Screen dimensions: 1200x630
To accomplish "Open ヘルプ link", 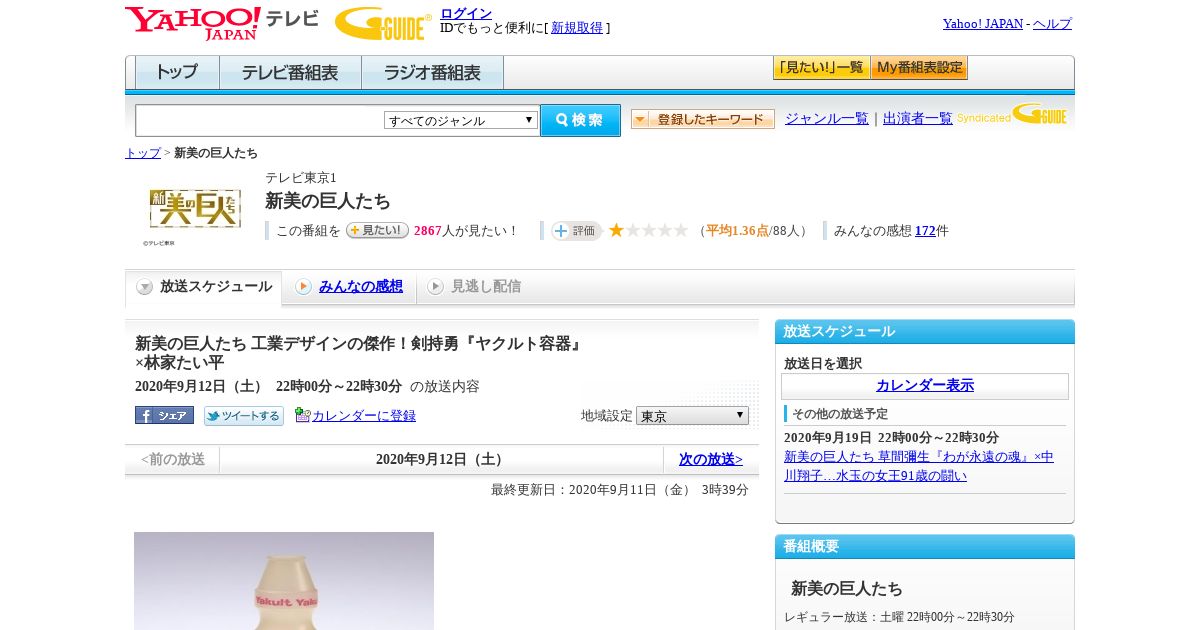I will (x=1052, y=23).
